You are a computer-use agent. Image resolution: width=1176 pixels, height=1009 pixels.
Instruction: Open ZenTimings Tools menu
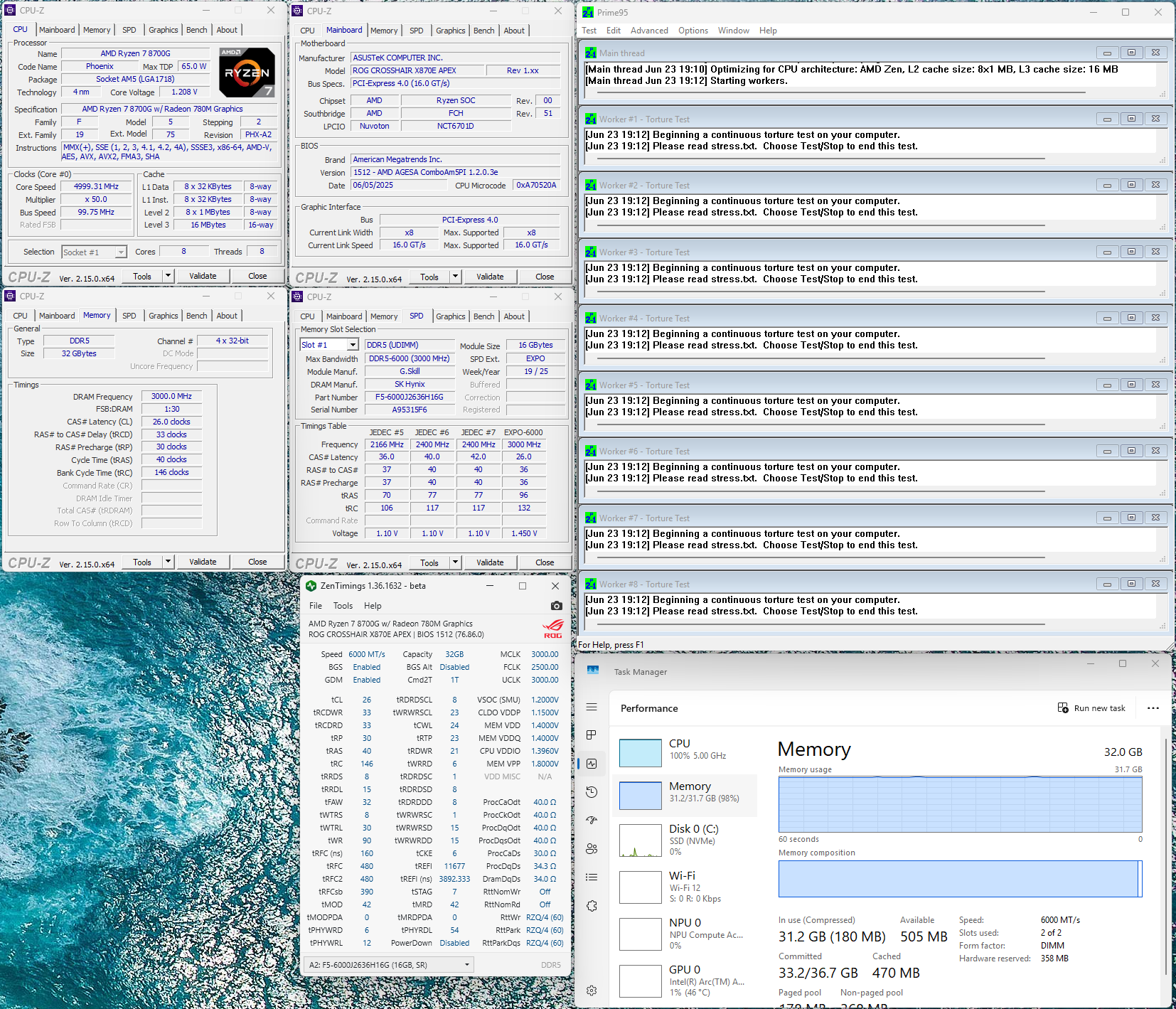click(343, 606)
